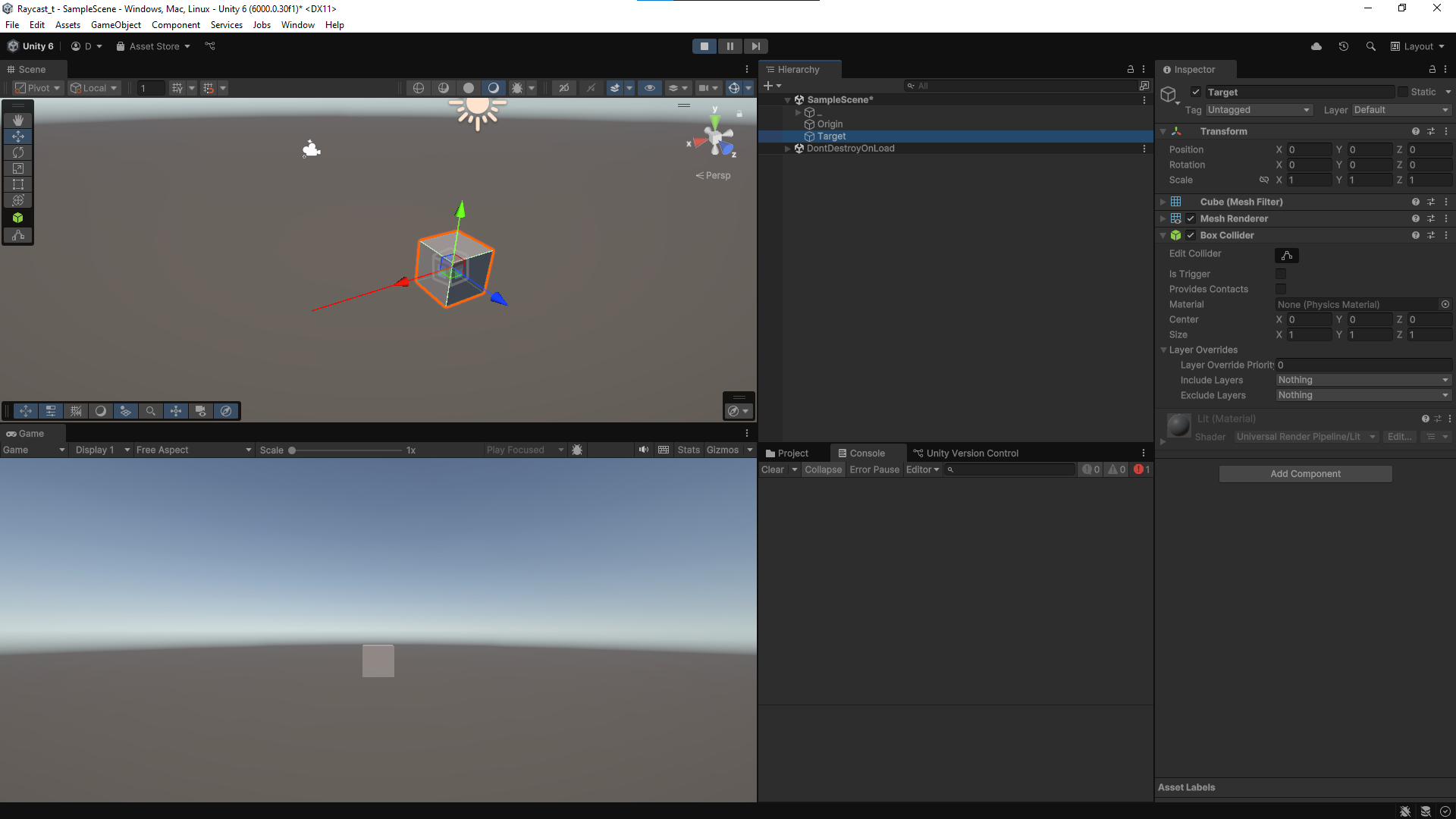Enable the Is Trigger checkbox
This screenshot has height=819, width=1456.
click(x=1281, y=274)
